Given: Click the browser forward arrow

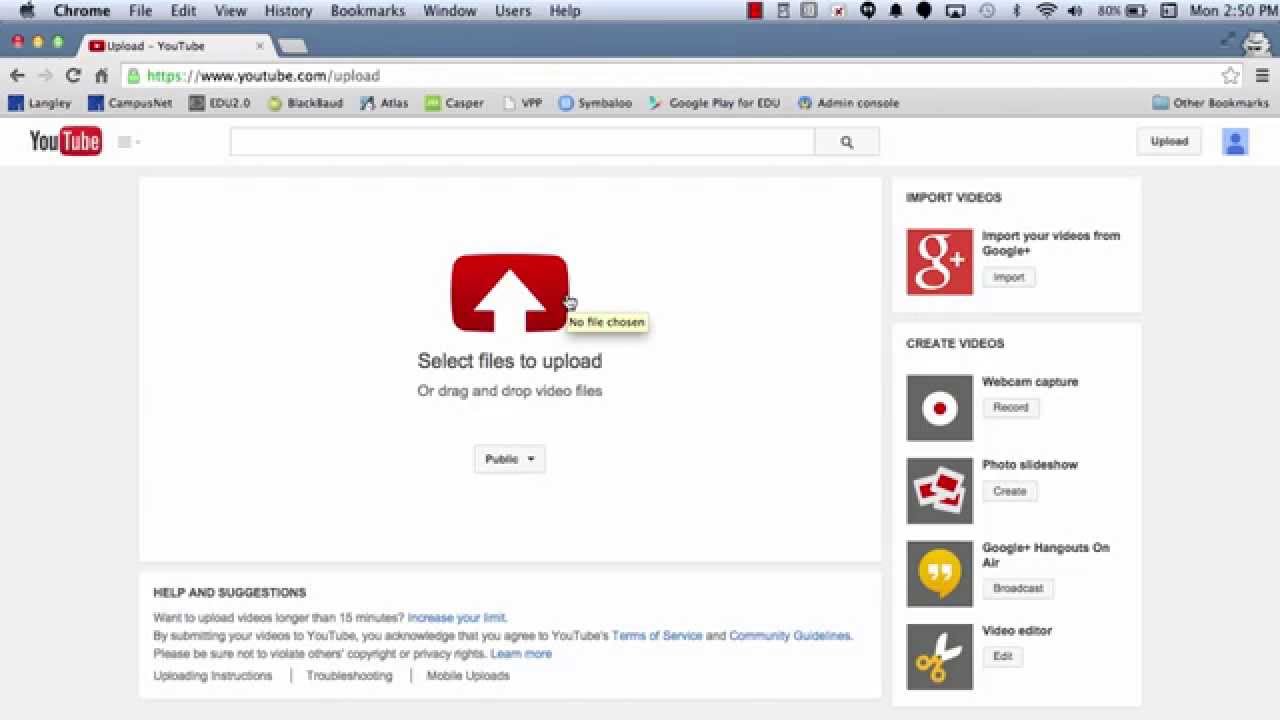Looking at the screenshot, I should tap(45, 76).
